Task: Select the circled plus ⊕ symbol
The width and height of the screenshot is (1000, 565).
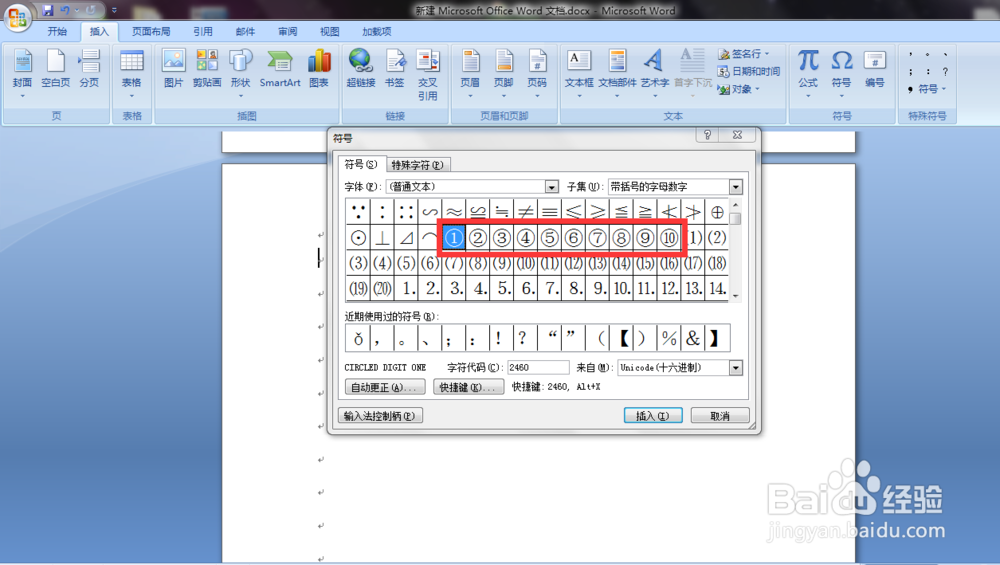Action: click(717, 211)
